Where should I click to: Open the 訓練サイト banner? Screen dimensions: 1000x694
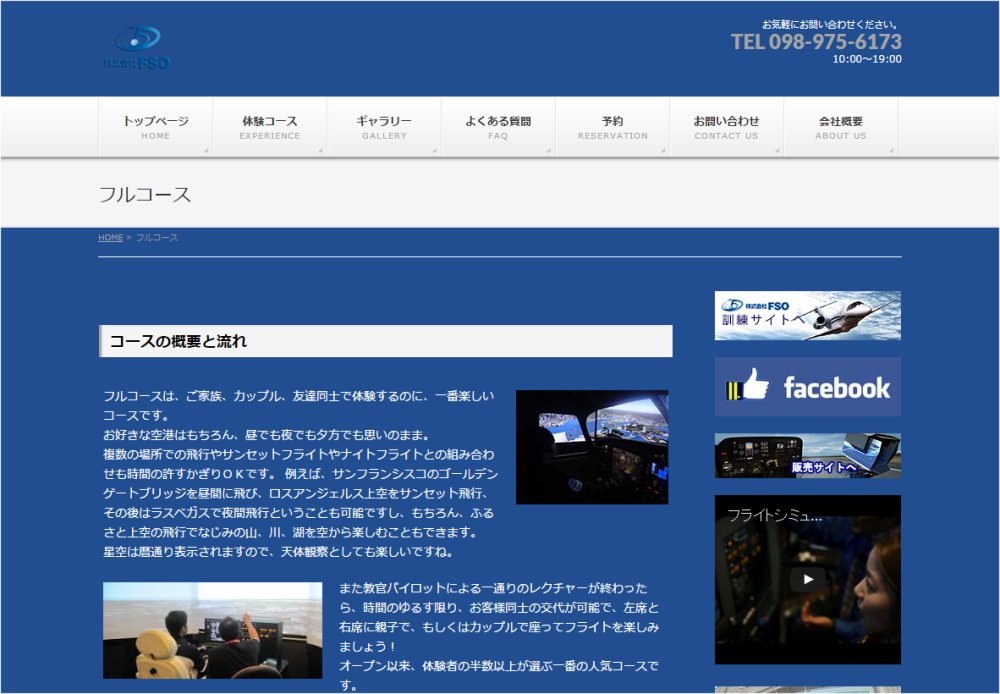click(x=807, y=316)
